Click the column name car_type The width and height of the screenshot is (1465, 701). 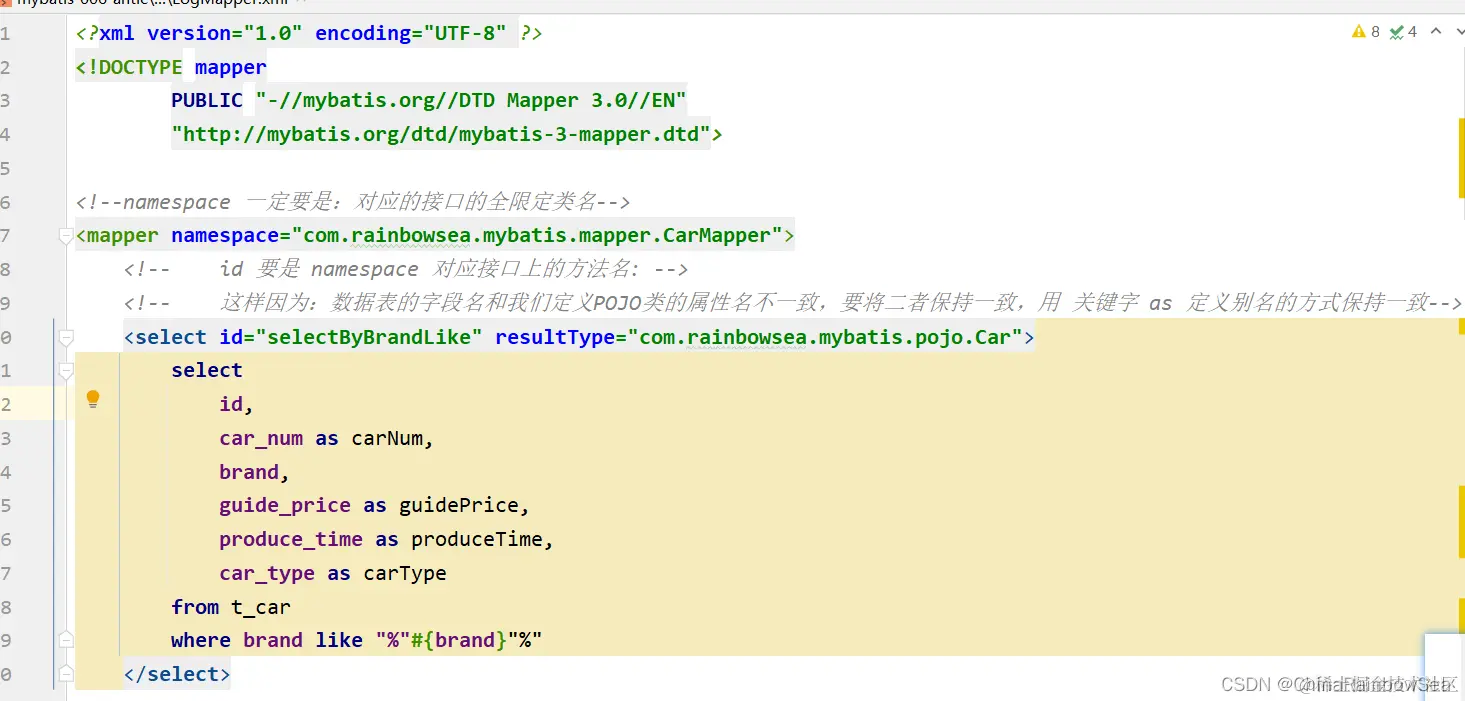point(267,573)
